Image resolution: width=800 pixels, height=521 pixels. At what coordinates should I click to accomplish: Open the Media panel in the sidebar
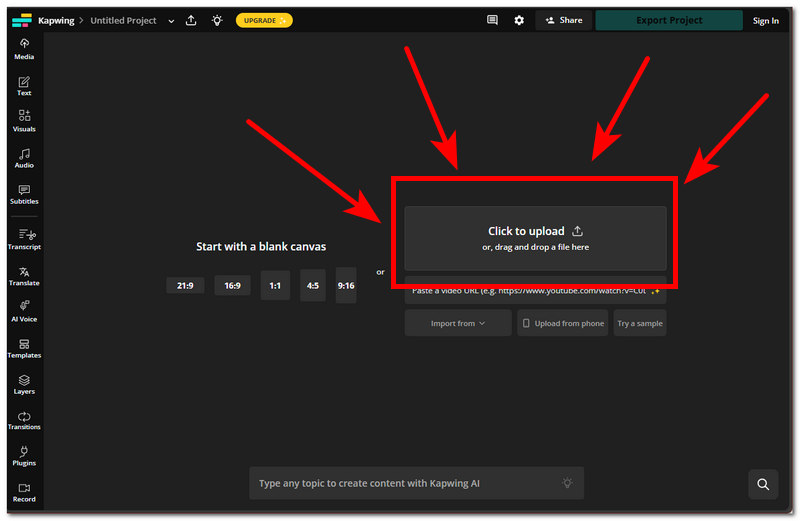pos(24,49)
